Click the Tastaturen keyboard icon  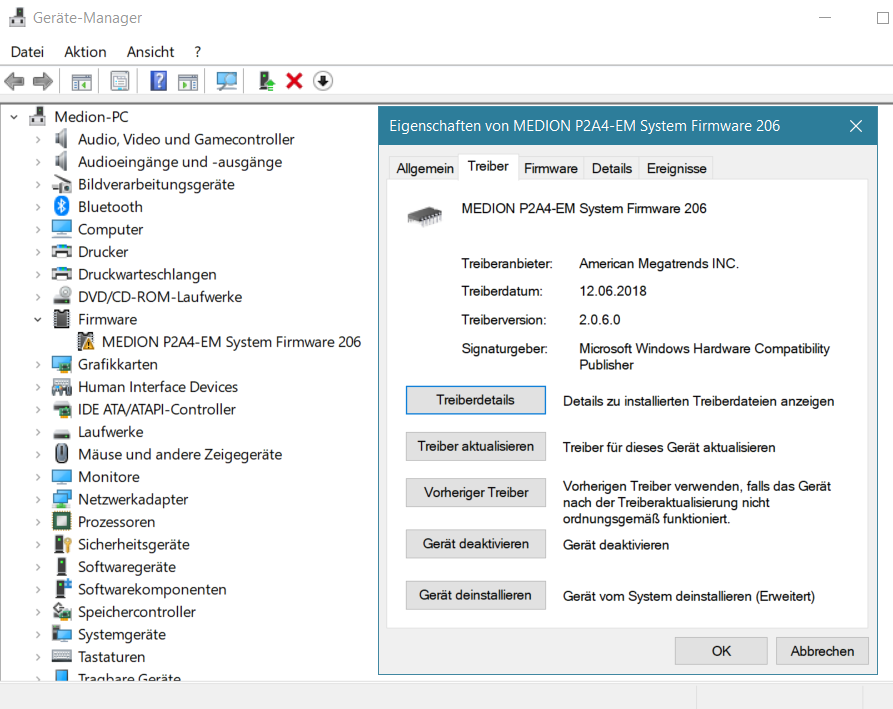point(62,656)
